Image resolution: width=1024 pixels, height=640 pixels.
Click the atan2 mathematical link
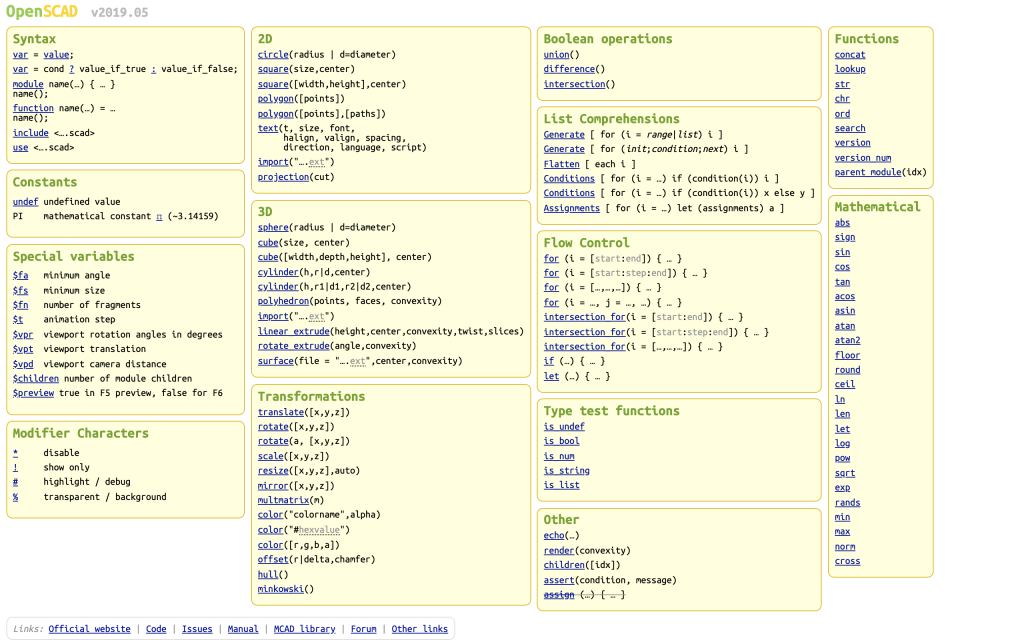click(848, 340)
